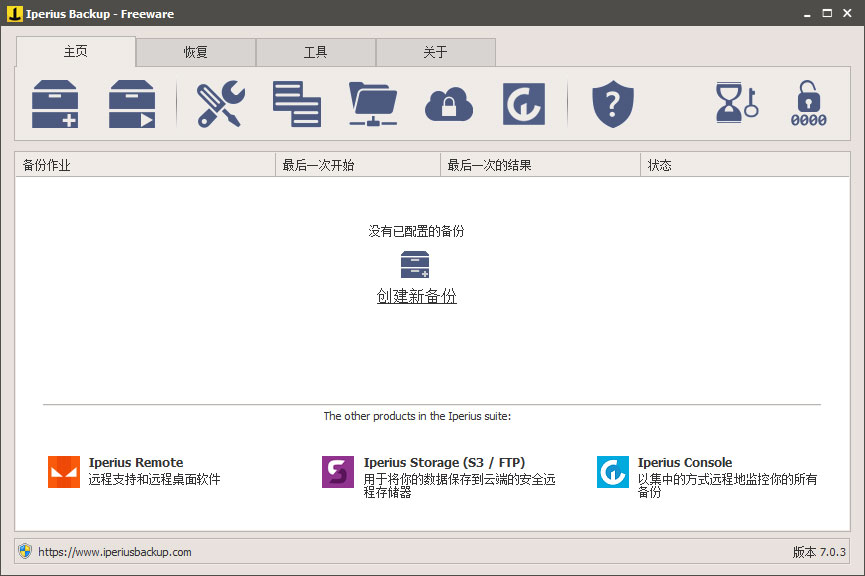The width and height of the screenshot is (865, 576).
Task: Open help via shield question mark icon
Action: pos(612,104)
